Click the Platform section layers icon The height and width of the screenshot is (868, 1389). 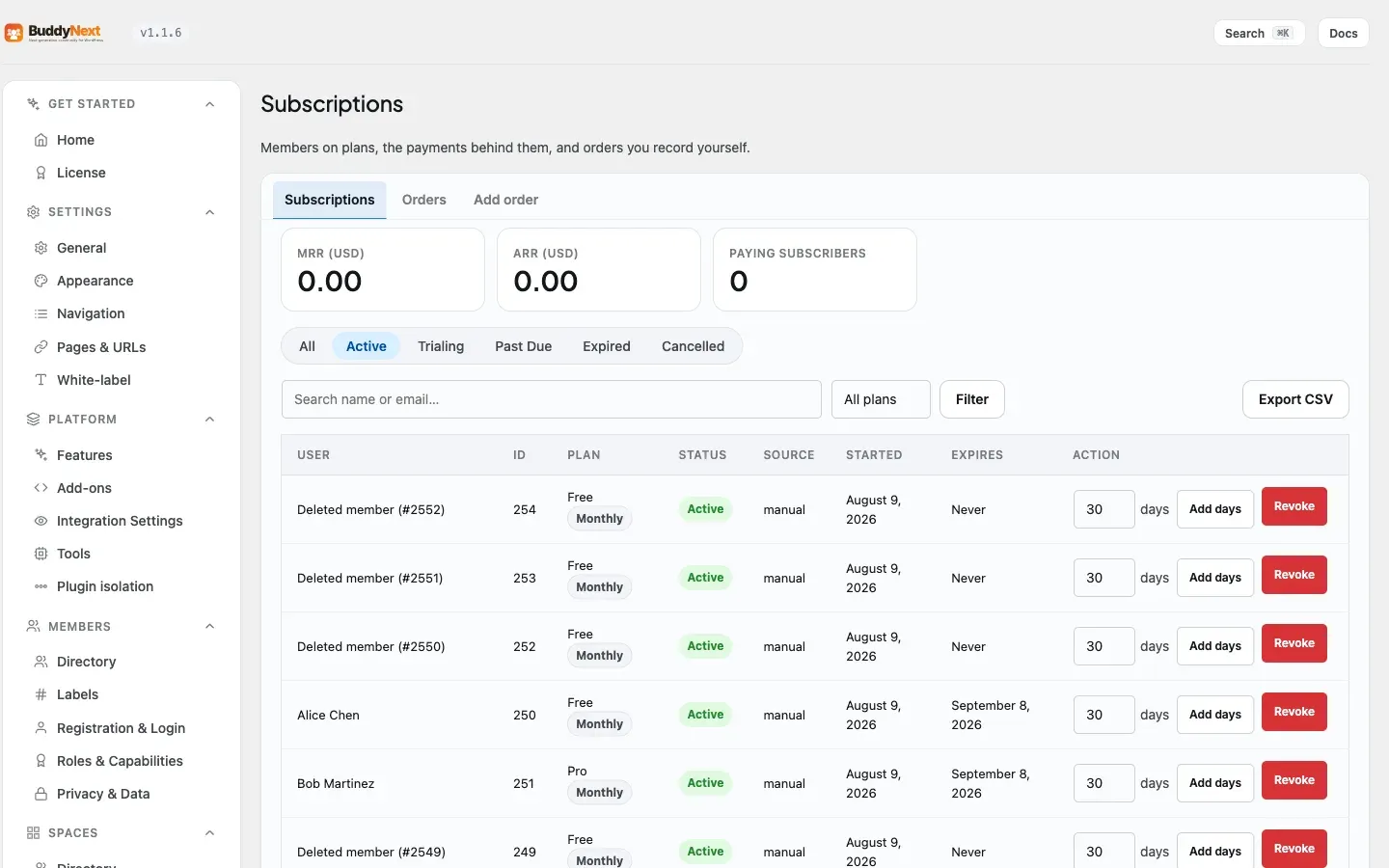(33, 420)
